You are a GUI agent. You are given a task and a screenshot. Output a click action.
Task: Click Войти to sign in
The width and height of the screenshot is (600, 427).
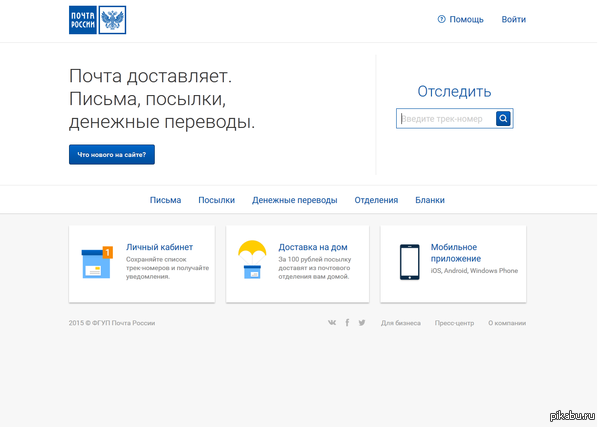tap(513, 20)
